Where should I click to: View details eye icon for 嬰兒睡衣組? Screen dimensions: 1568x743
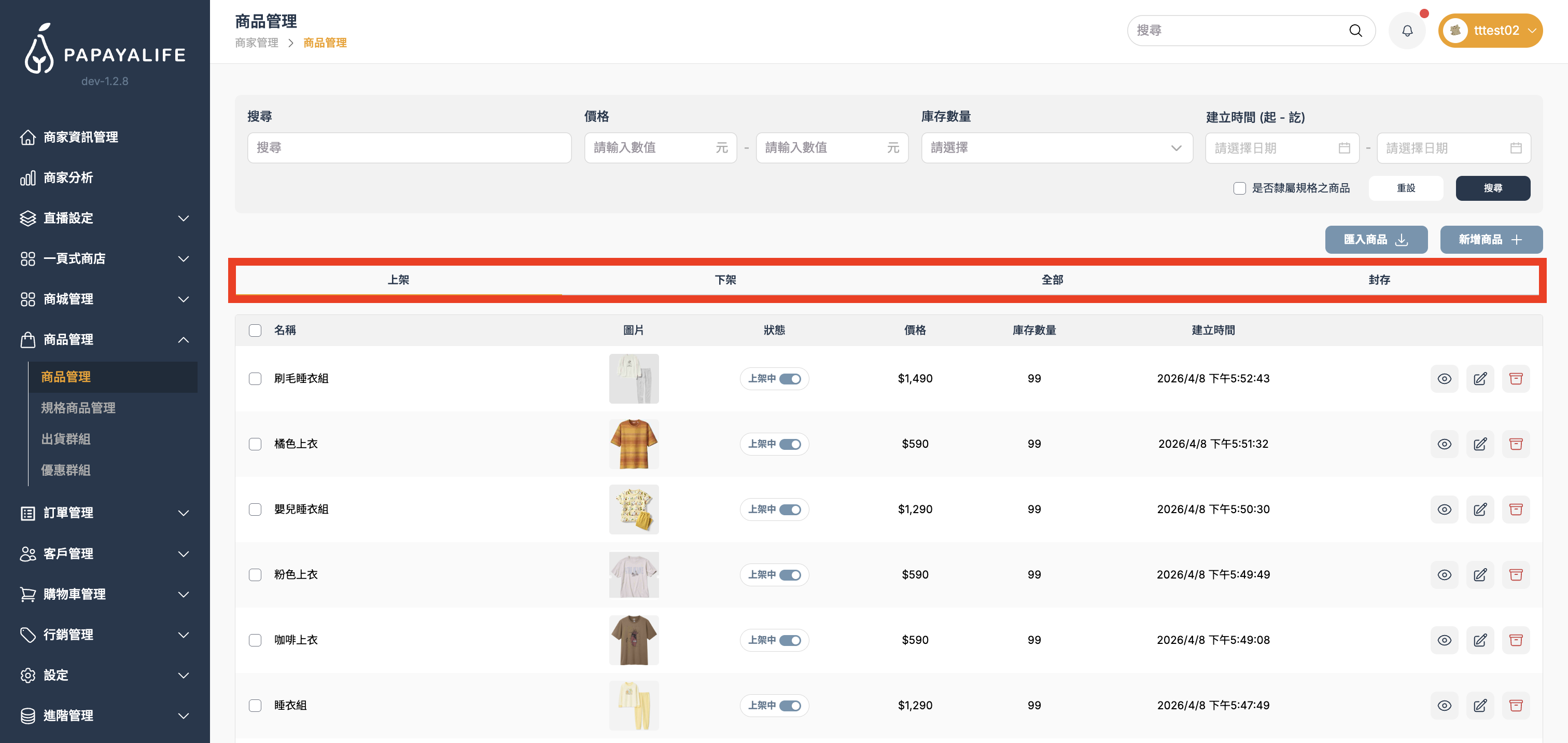click(1444, 509)
